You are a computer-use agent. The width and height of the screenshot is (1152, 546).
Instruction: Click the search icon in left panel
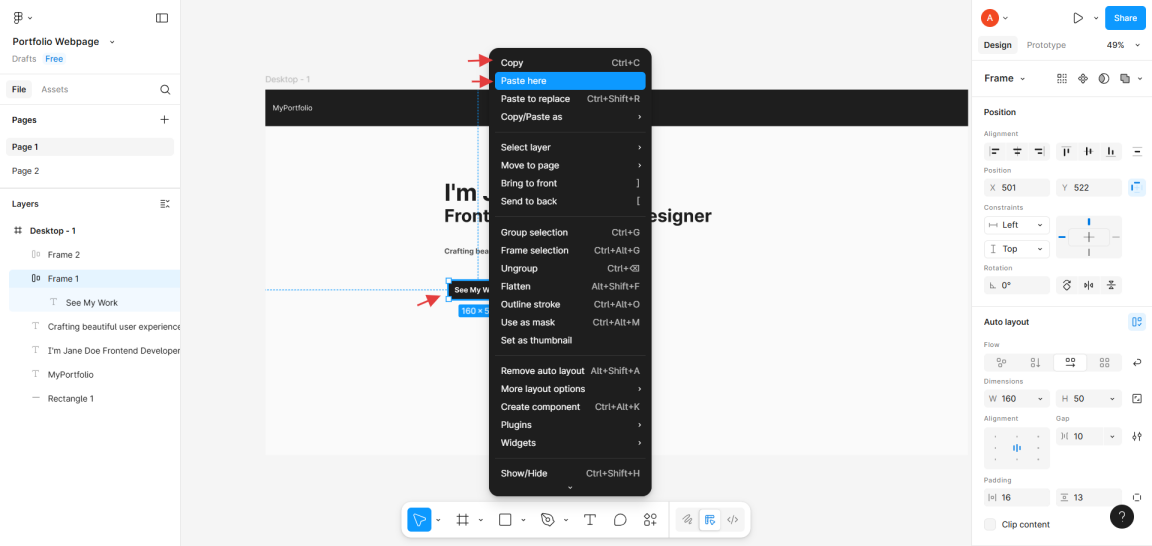165,90
